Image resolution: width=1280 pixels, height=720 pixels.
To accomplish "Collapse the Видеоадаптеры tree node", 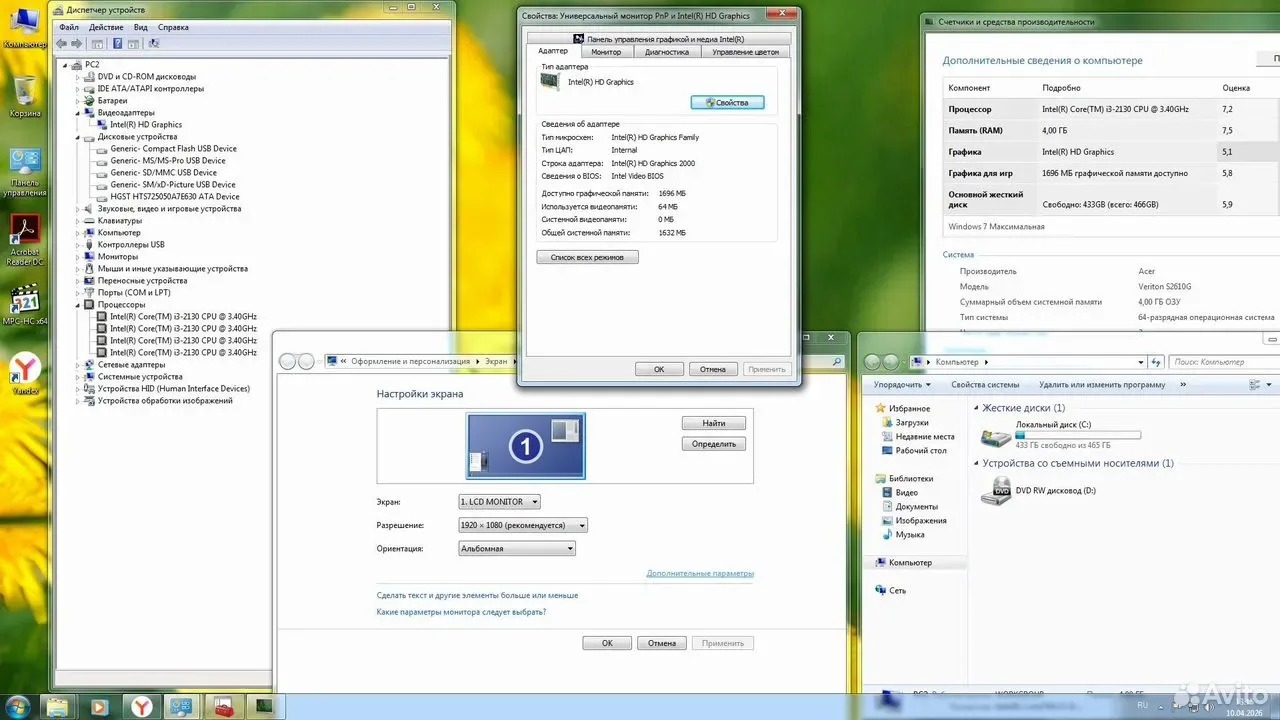I will point(77,113).
